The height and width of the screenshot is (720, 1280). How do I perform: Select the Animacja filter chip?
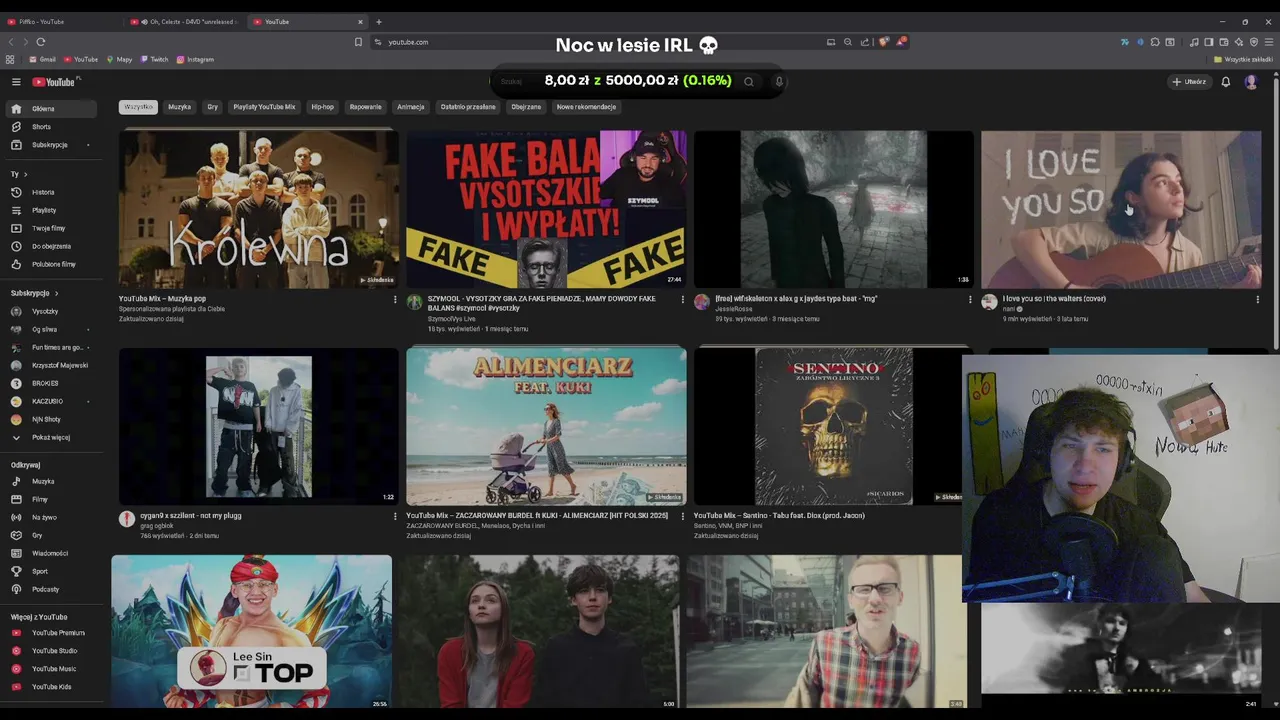coord(410,107)
